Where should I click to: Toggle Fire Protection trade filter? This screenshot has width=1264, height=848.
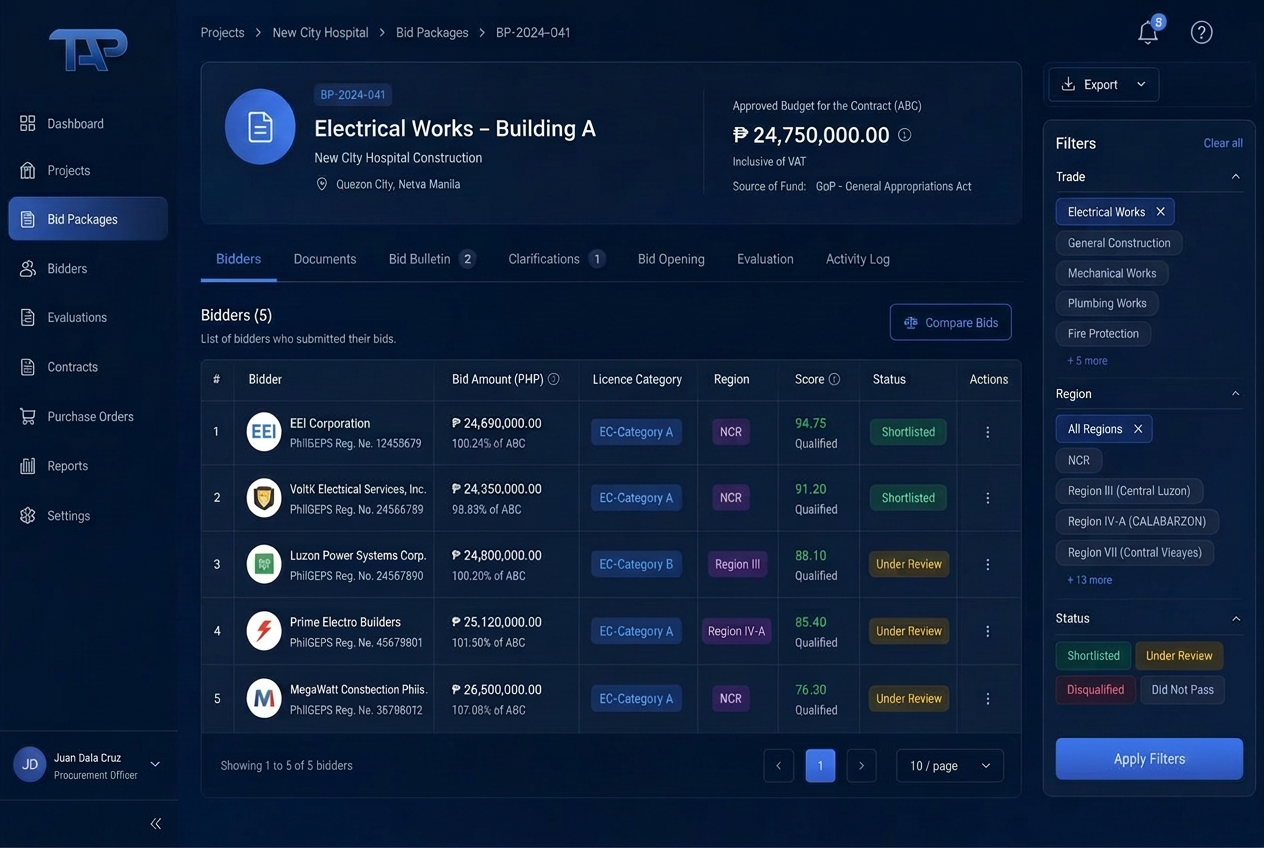[x=1103, y=334]
